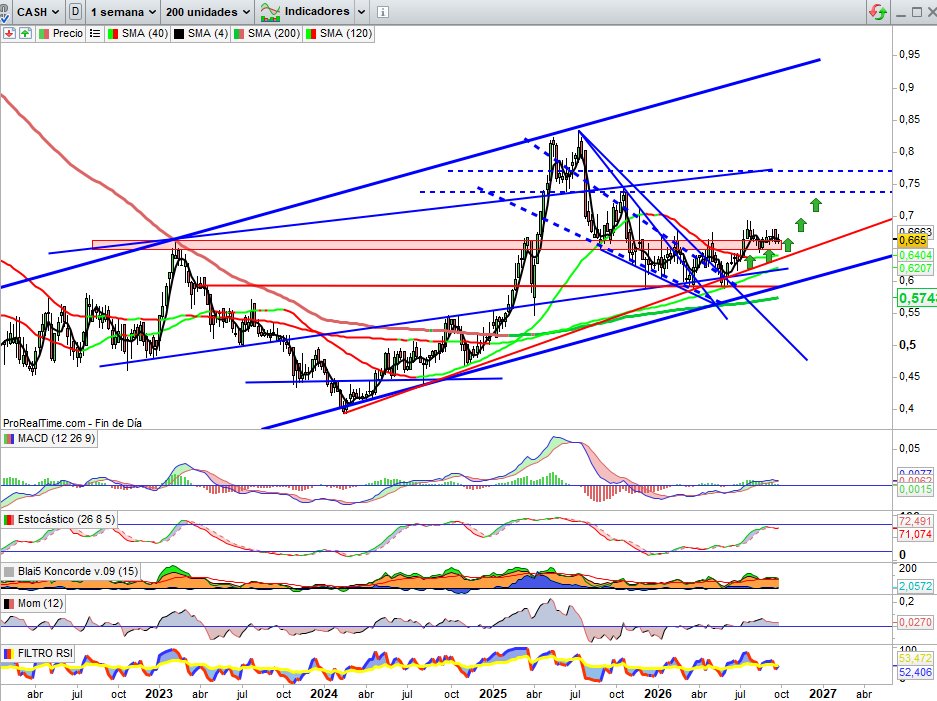Click the RSI filter value 52,406

pyautogui.click(x=915, y=672)
